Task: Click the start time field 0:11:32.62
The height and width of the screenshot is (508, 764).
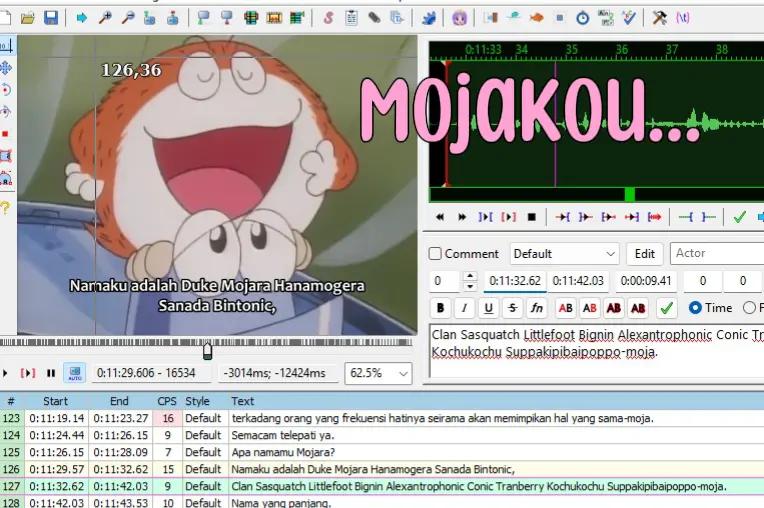Action: [x=515, y=281]
